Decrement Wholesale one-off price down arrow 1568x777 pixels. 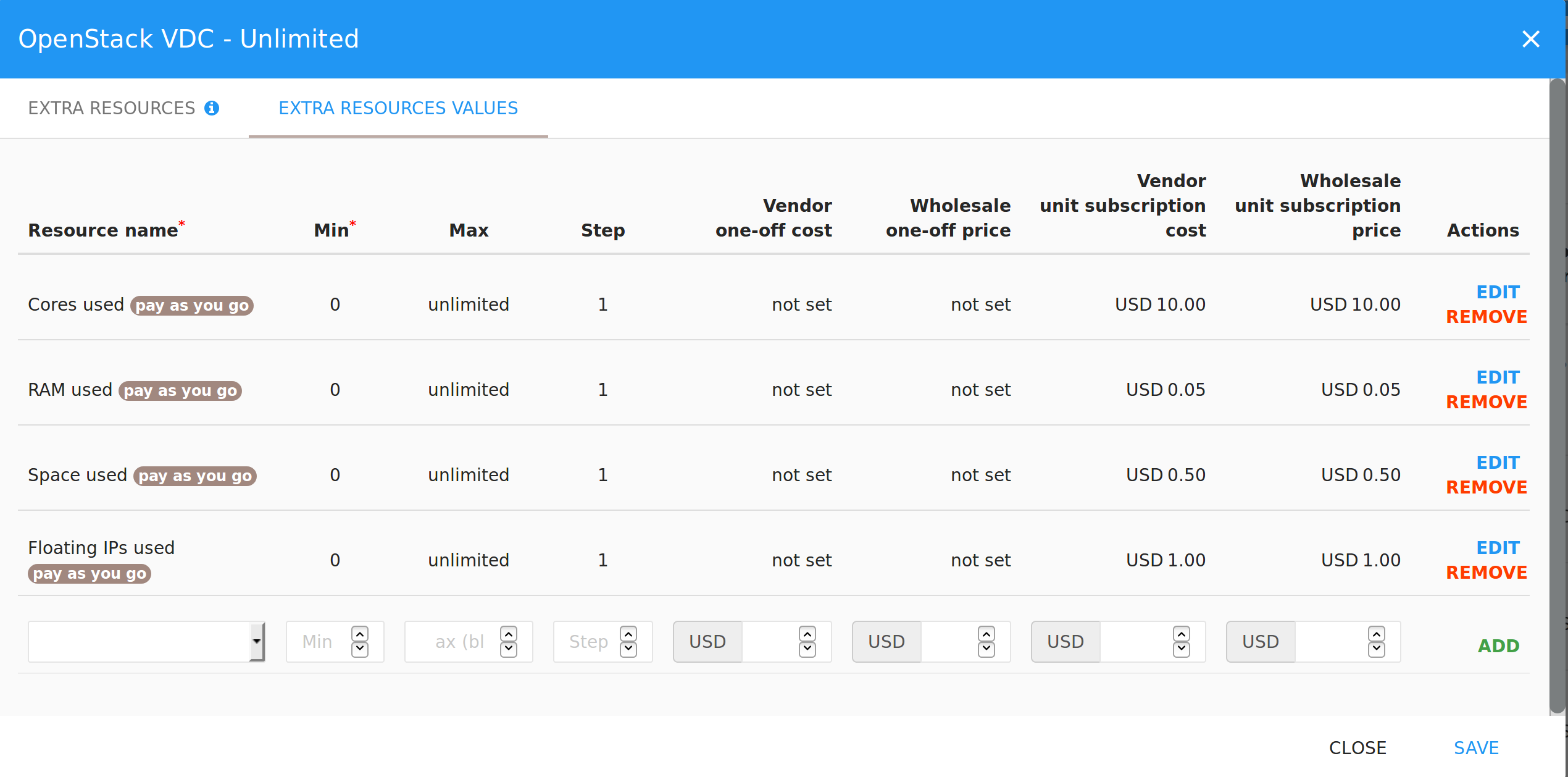[x=986, y=649]
